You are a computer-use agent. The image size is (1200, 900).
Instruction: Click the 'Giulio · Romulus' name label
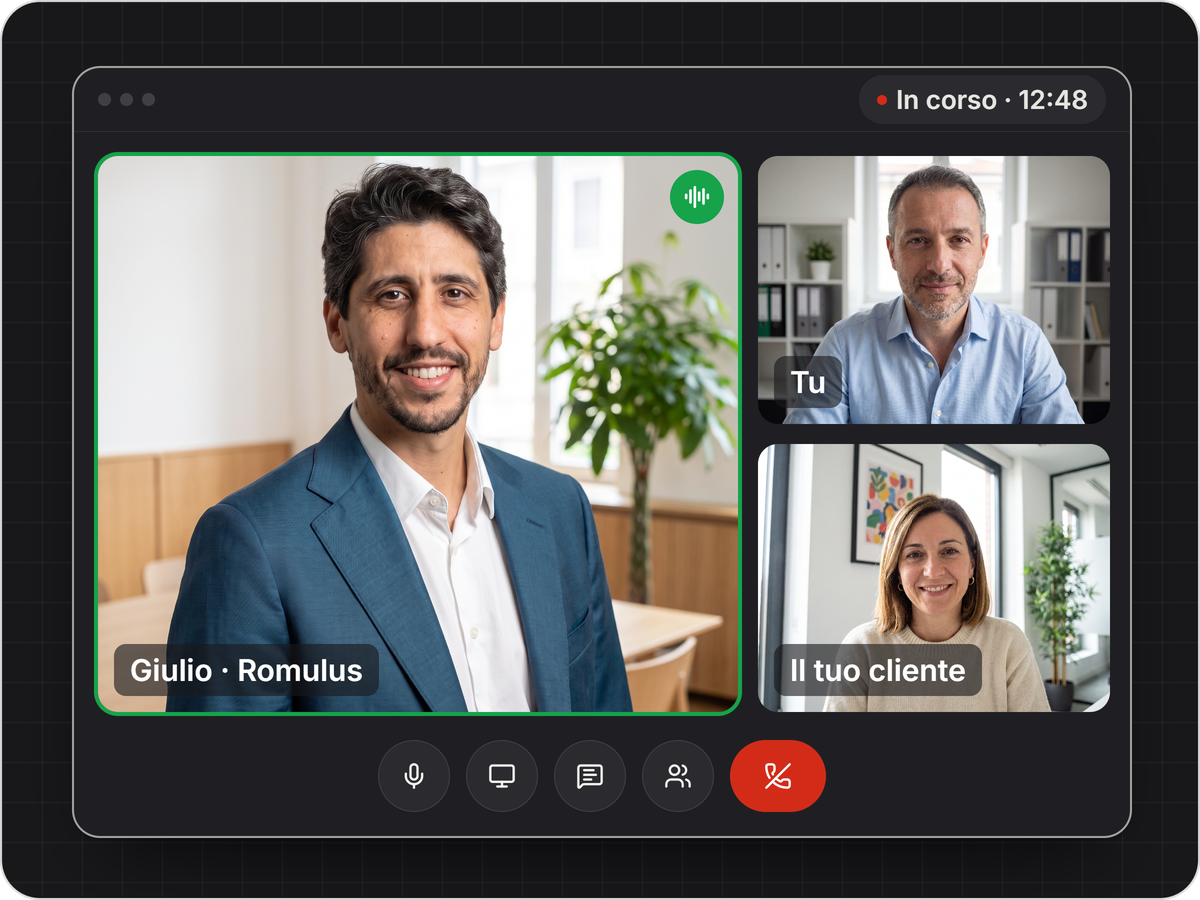tap(246, 670)
